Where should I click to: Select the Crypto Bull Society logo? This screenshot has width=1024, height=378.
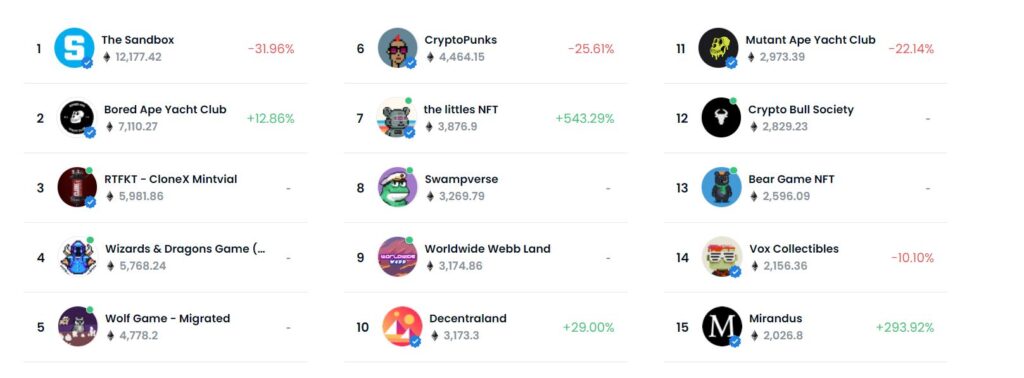point(721,118)
